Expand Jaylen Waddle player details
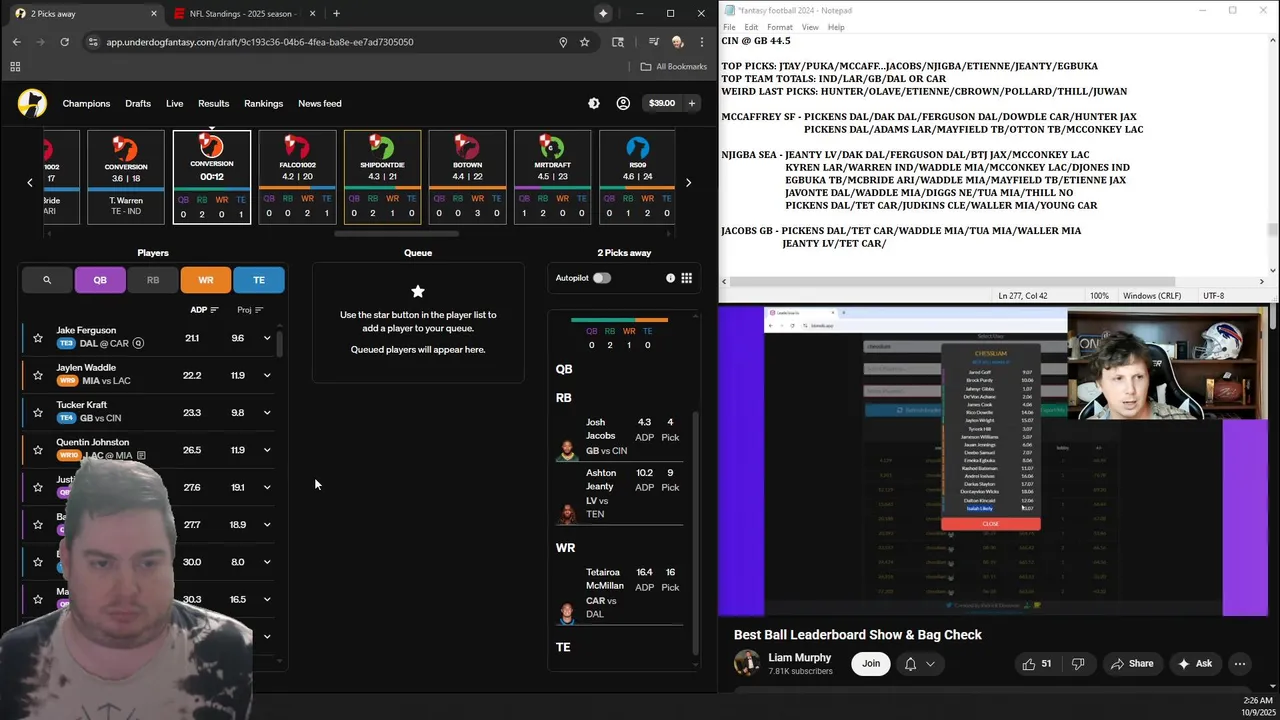The width and height of the screenshot is (1280, 720). click(267, 375)
